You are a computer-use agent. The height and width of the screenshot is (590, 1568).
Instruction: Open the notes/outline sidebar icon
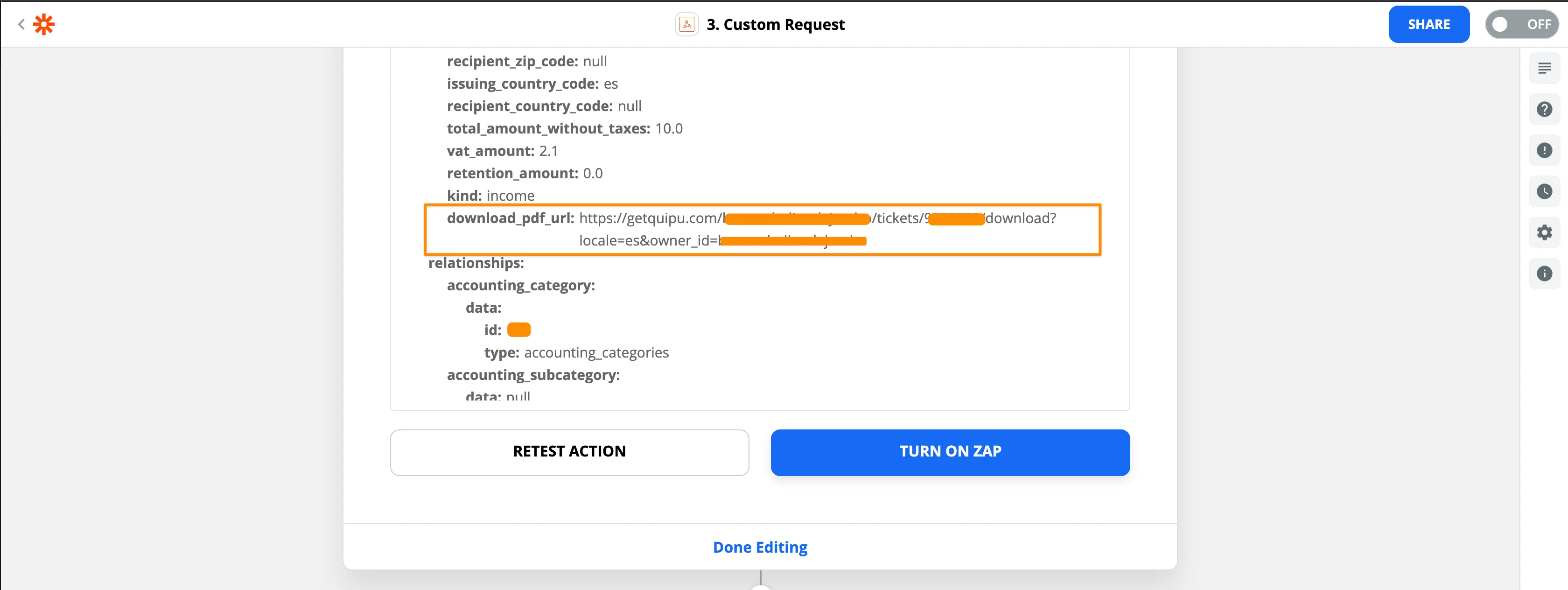point(1544,68)
